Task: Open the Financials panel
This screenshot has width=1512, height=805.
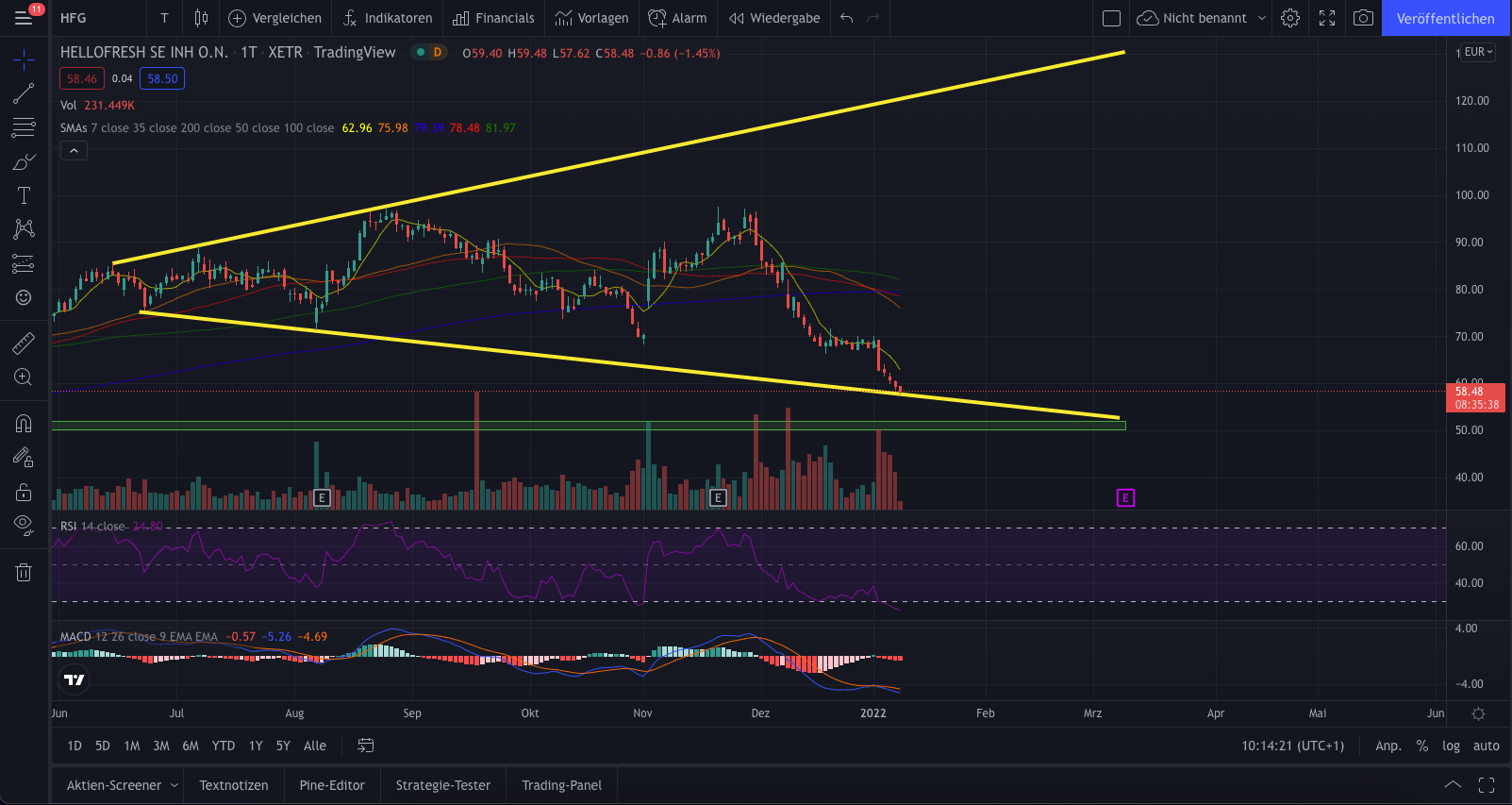Action: pos(493,18)
